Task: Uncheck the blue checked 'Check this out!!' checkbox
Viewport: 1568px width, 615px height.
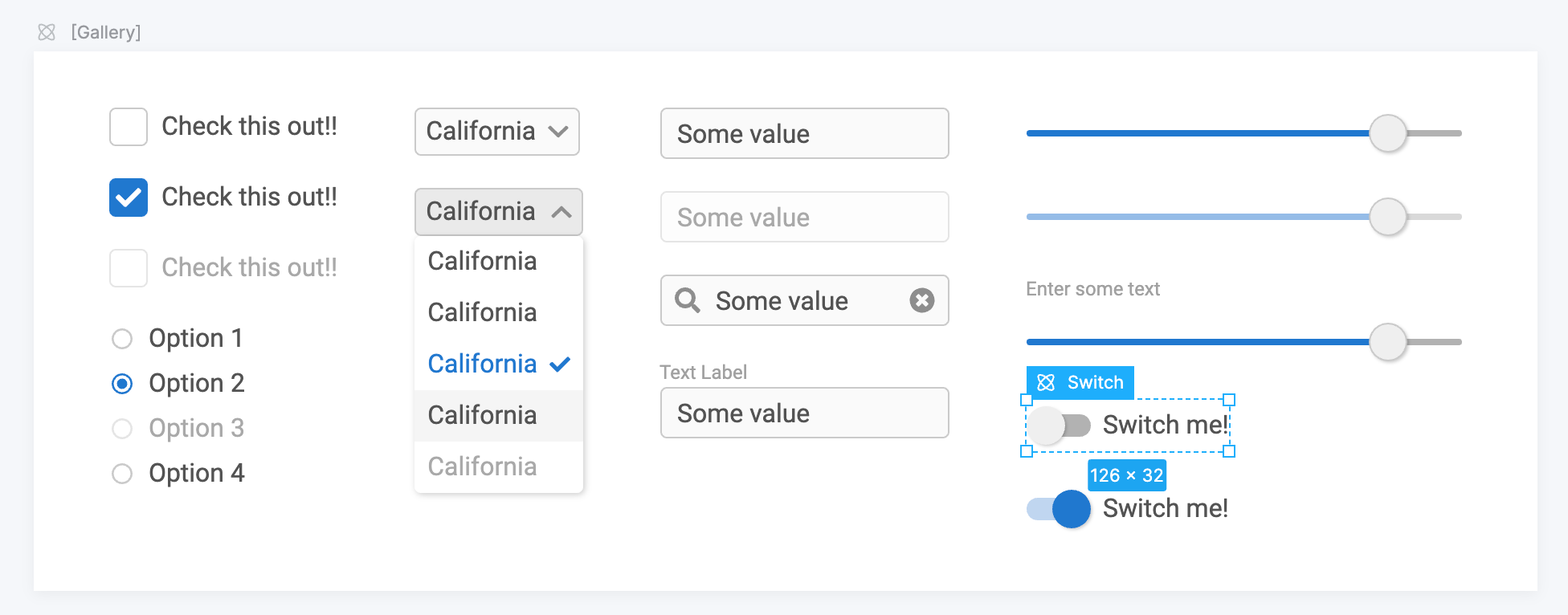Action: (129, 198)
